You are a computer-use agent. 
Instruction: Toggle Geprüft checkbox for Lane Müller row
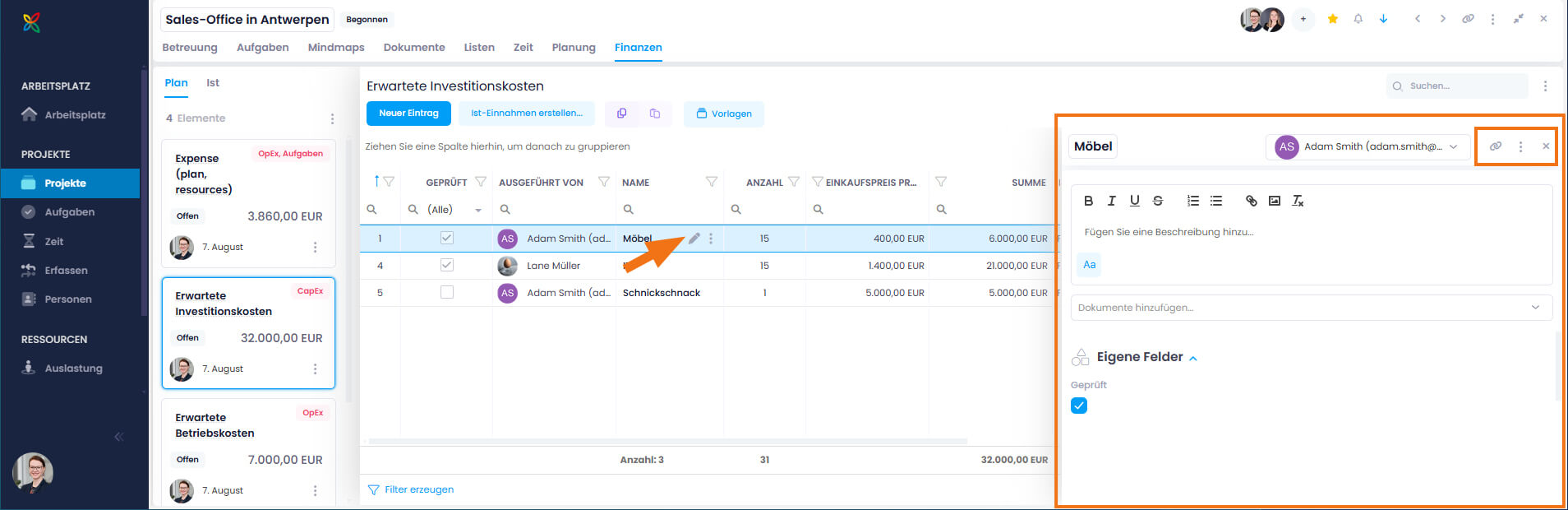pyautogui.click(x=446, y=265)
